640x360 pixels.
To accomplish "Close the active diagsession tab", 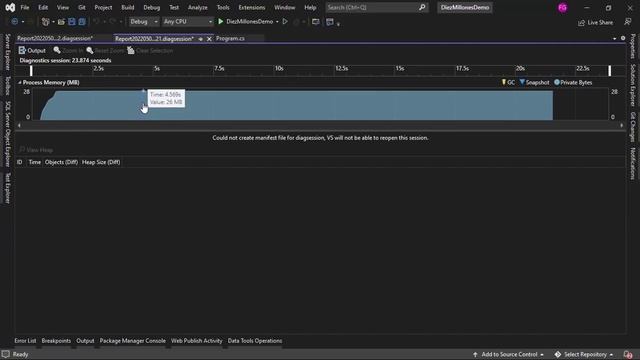I will 209,39.
